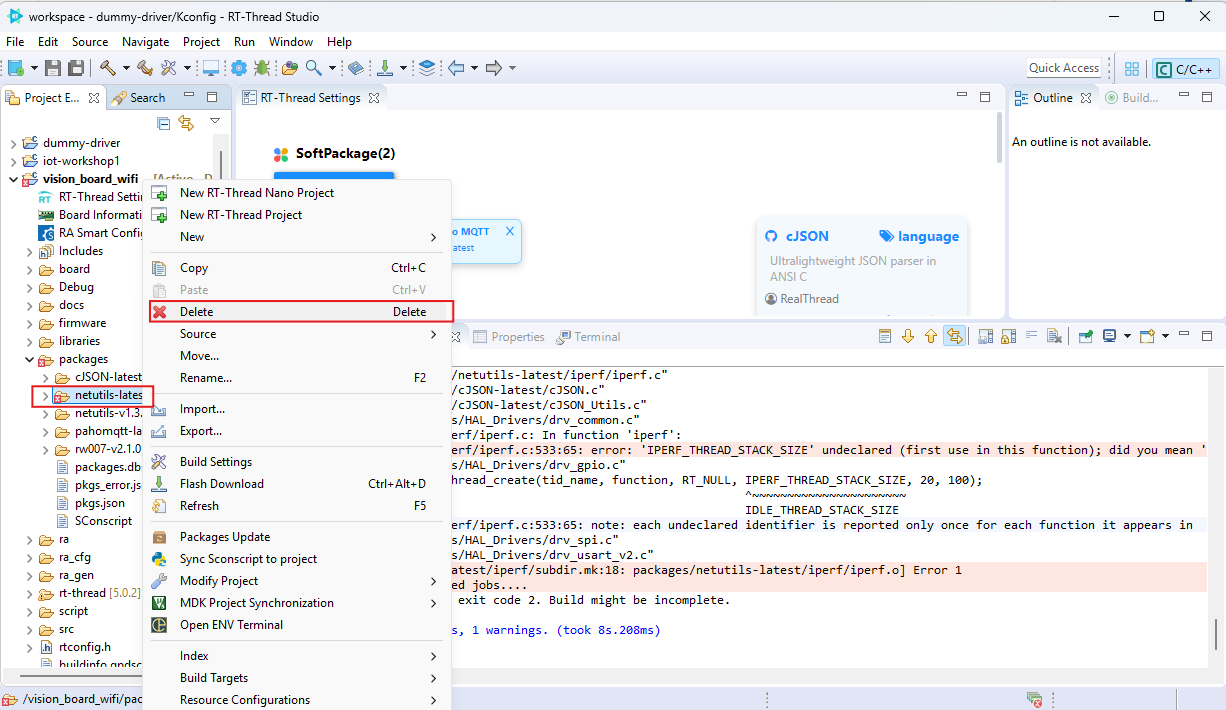This screenshot has width=1226, height=710.
Task: Toggle Link with Editor in Project Explorer
Action: (186, 123)
